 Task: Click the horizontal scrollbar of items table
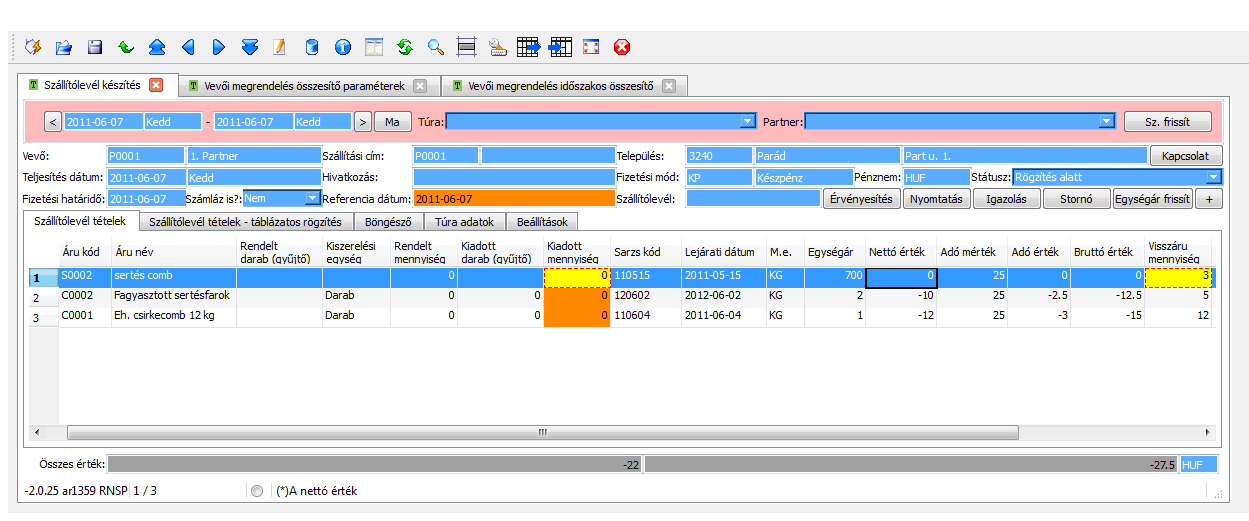click(x=541, y=433)
